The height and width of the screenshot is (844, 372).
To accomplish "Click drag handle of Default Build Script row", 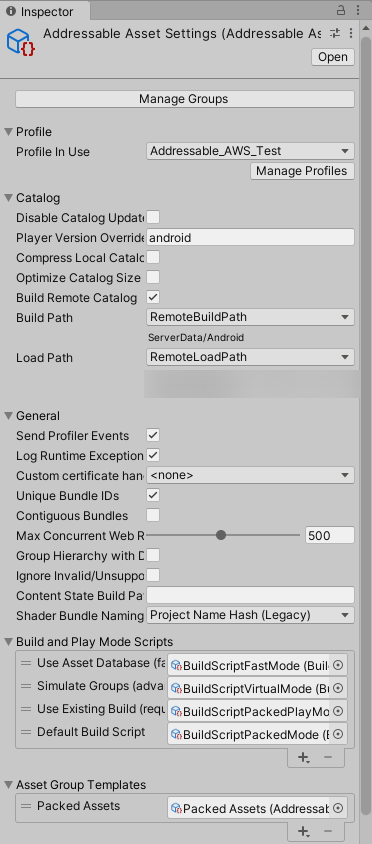I will [x=26, y=732].
